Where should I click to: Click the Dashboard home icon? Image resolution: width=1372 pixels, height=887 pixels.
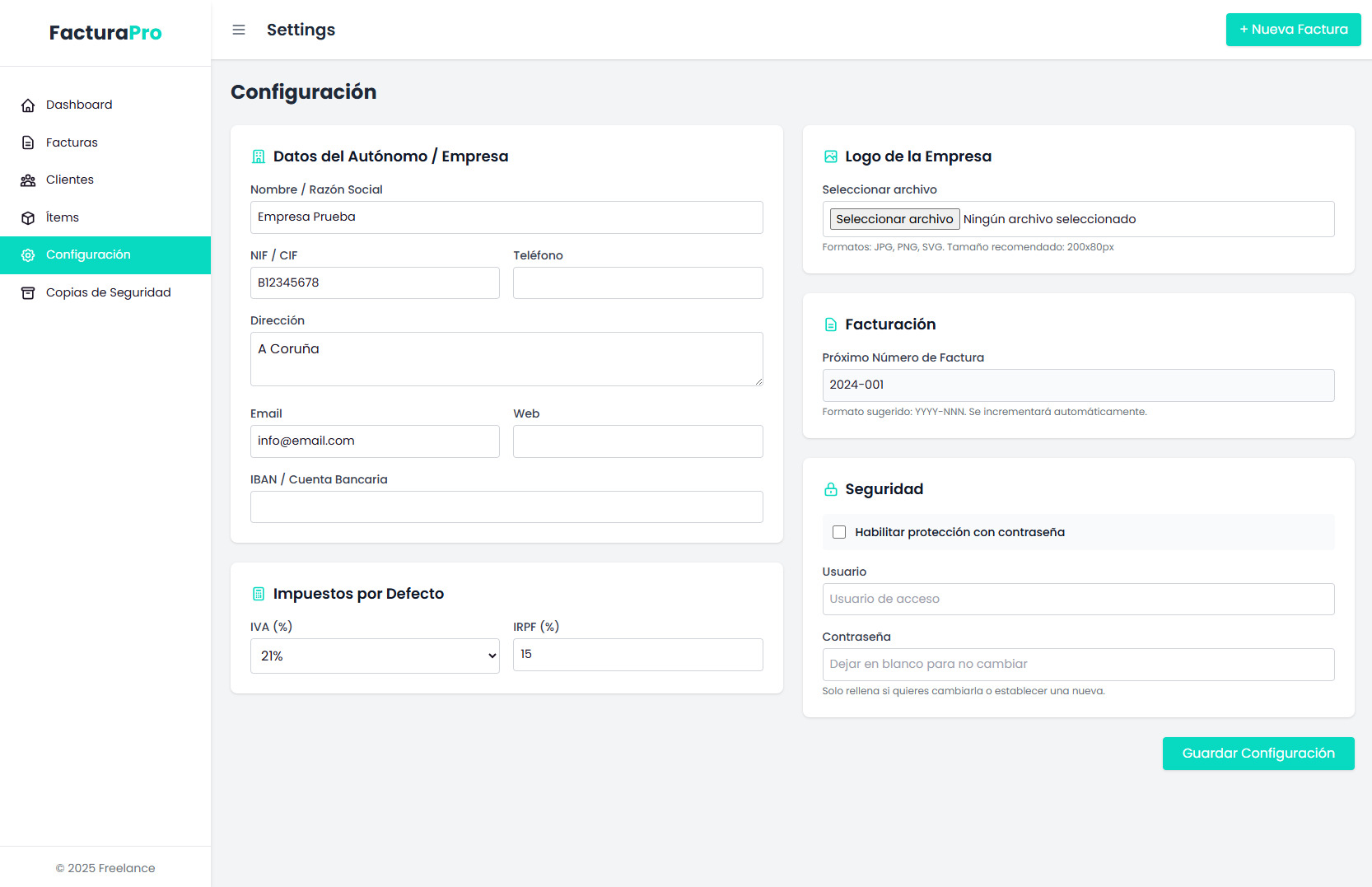[x=28, y=105]
